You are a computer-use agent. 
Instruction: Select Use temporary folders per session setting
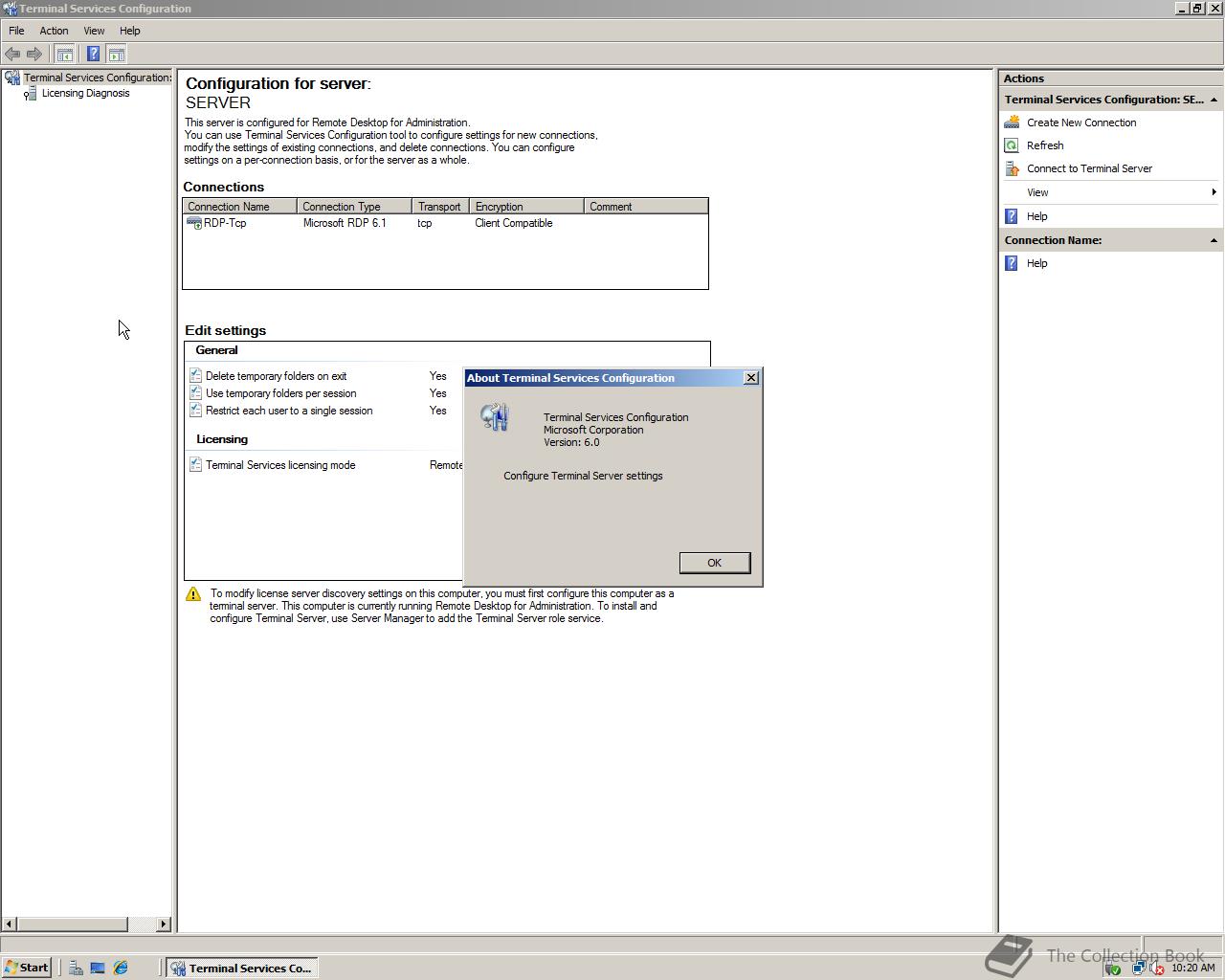(x=280, y=393)
